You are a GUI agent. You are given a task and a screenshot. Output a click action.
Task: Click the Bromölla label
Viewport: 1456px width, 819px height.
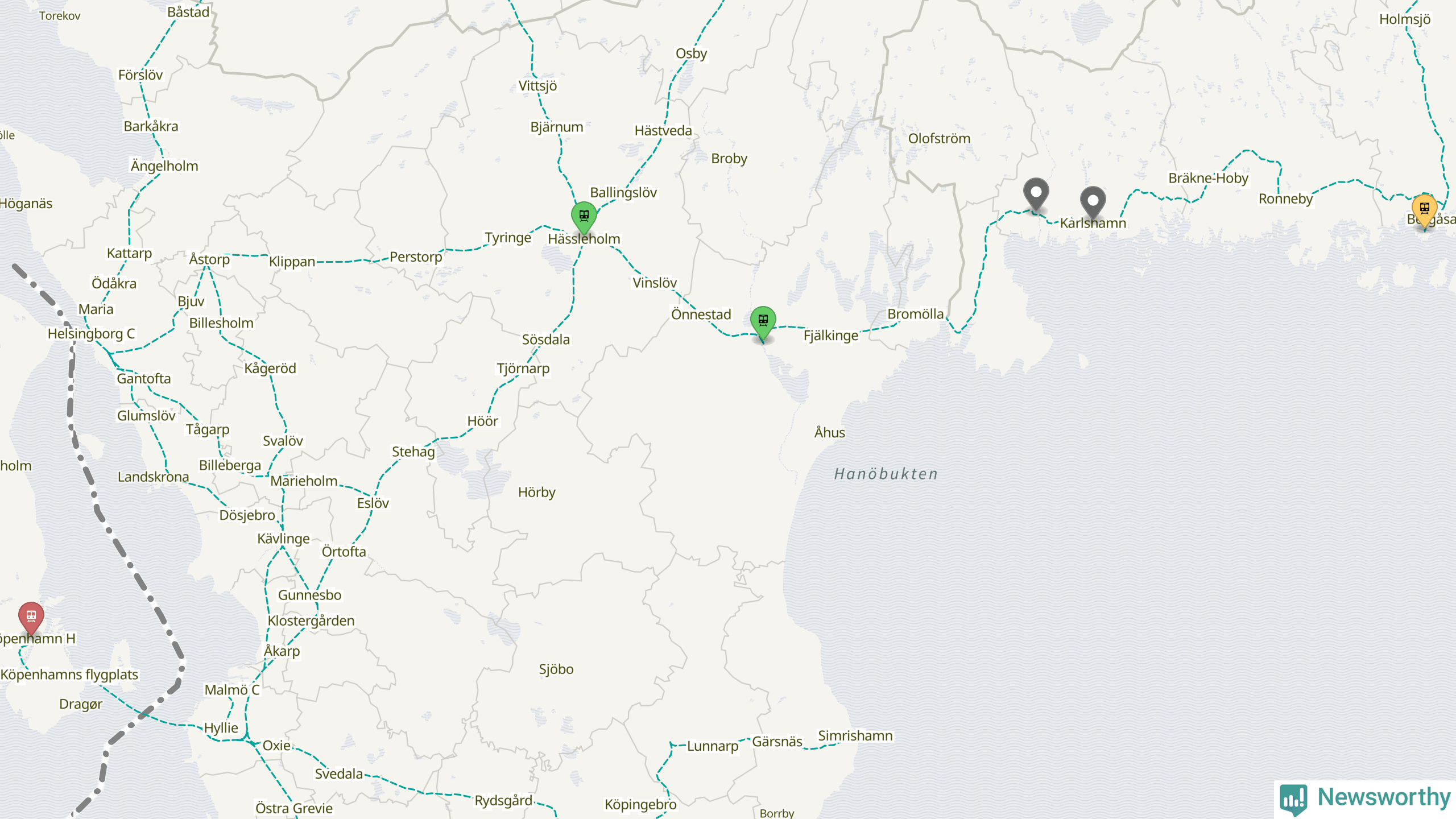coord(915,315)
